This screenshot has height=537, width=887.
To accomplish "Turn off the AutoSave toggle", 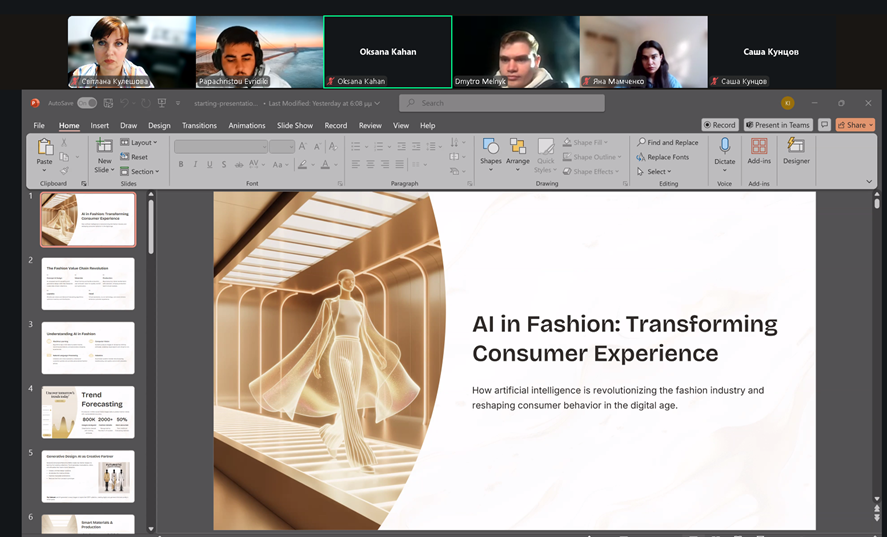I will tap(87, 103).
